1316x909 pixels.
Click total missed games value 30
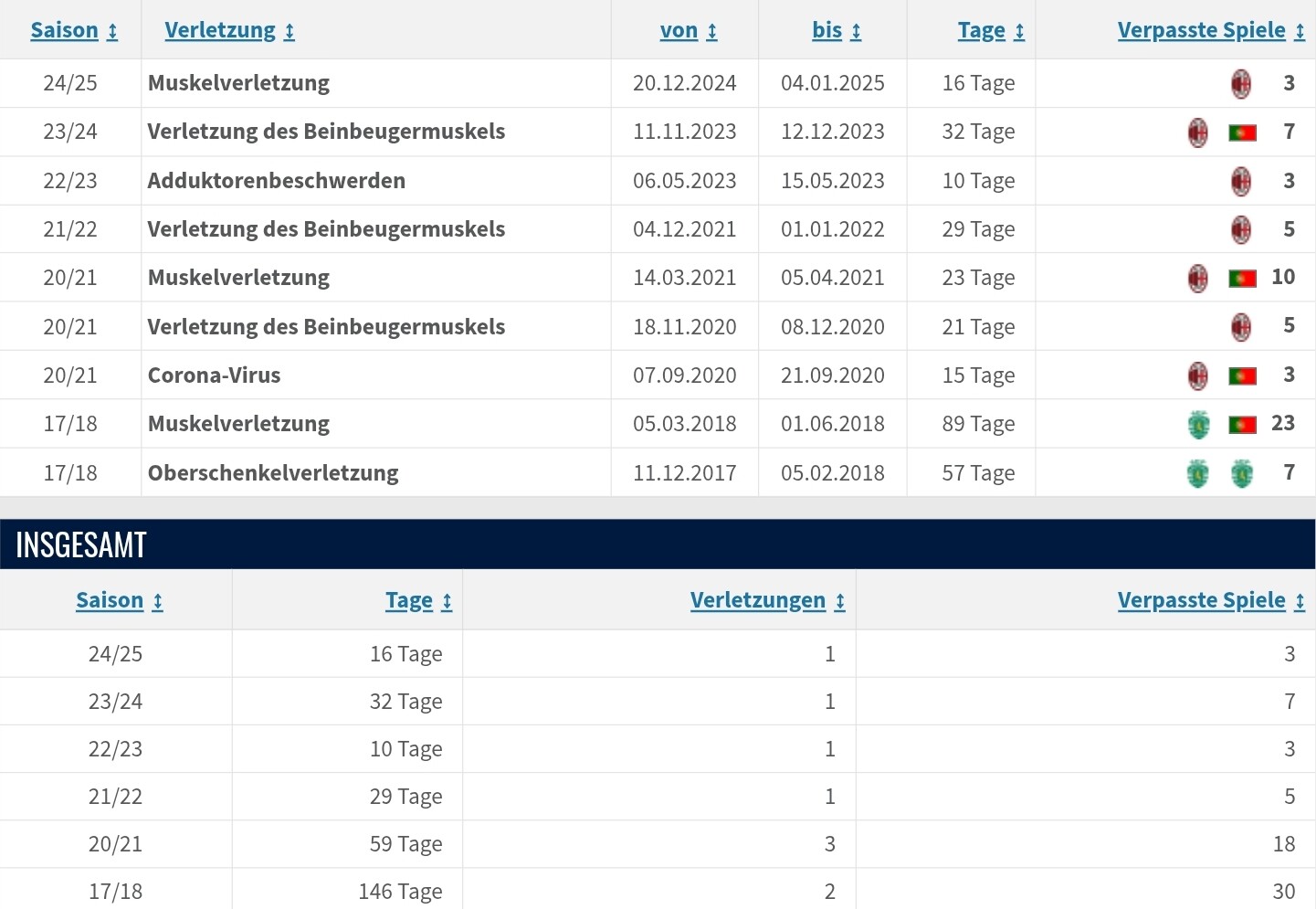(1284, 892)
